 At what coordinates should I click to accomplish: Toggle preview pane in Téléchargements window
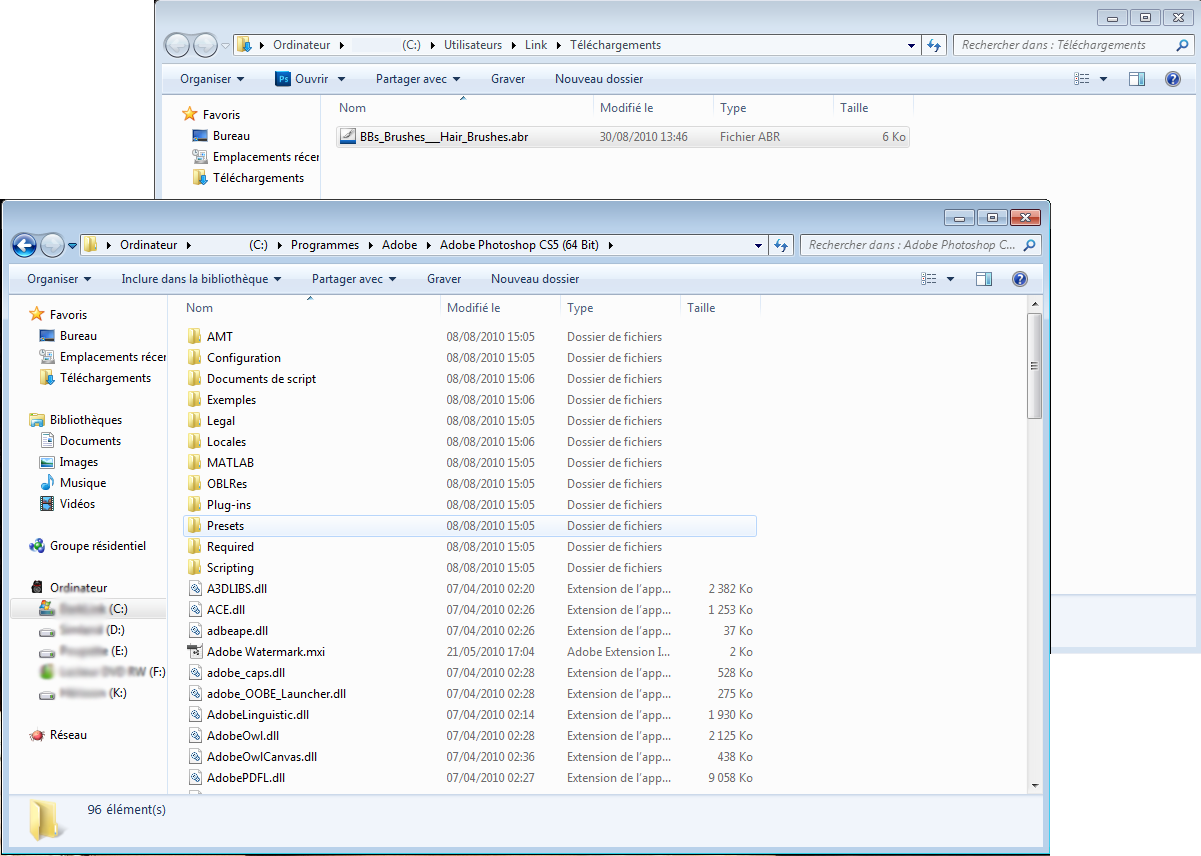(x=1137, y=79)
